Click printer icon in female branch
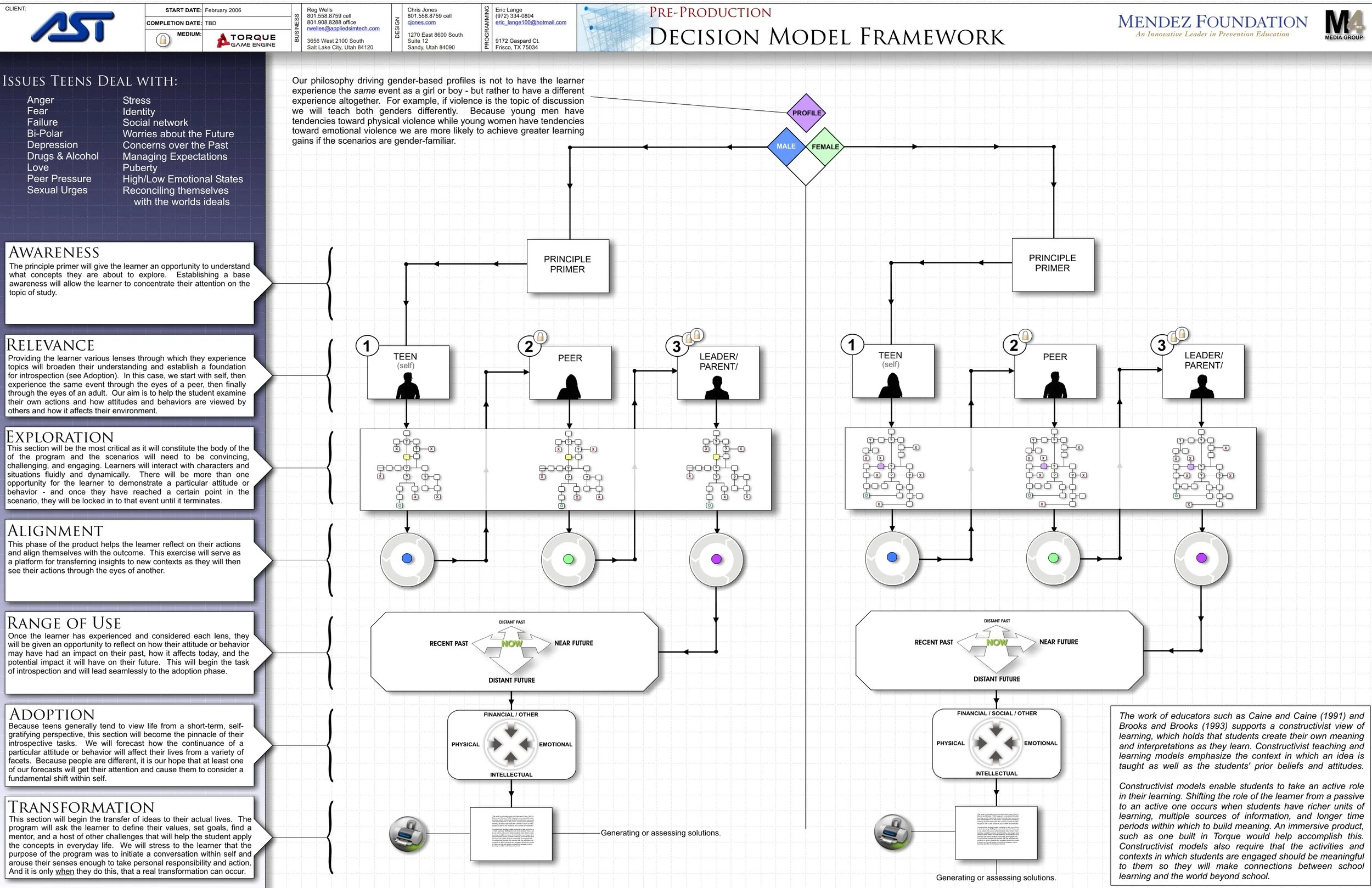This screenshot has height=888, width=1372. [893, 831]
